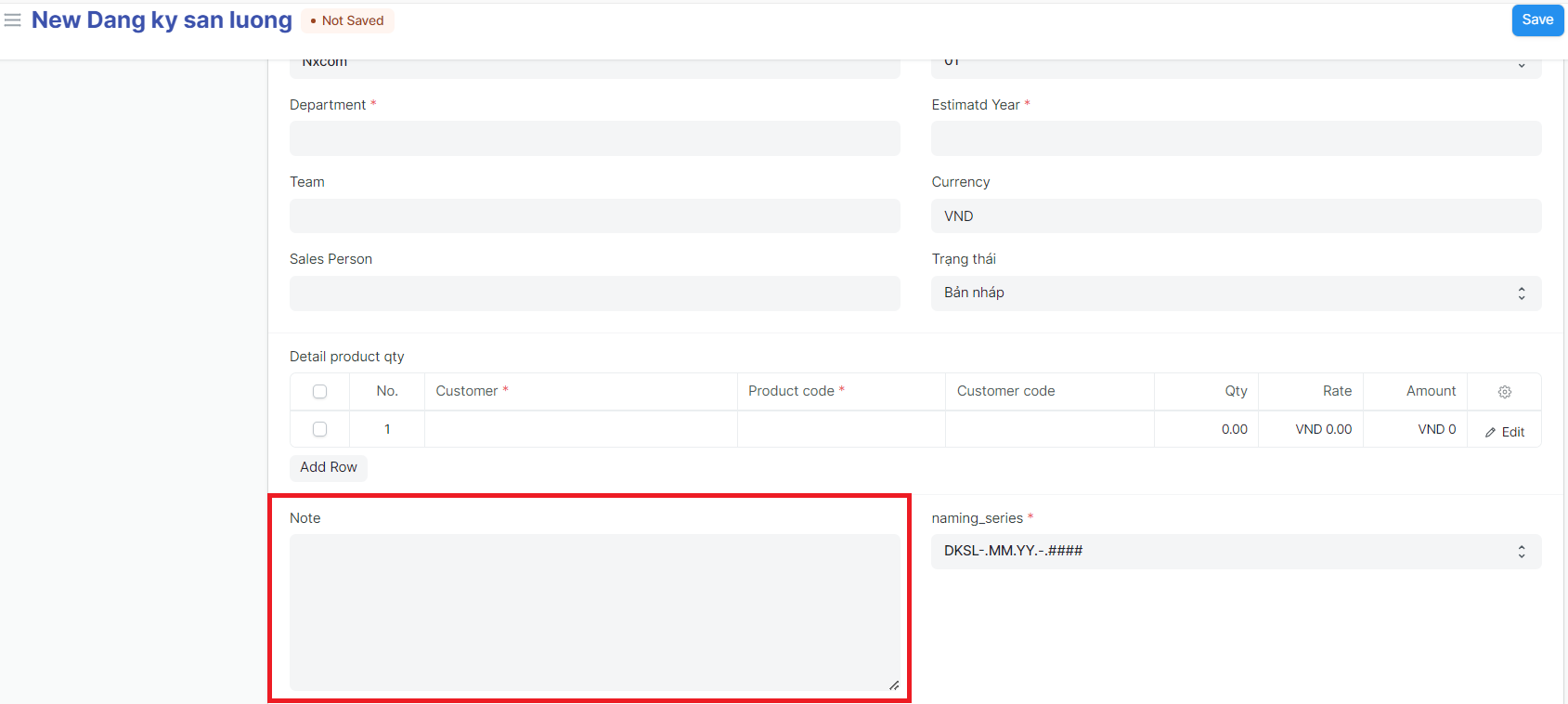The image size is (1568, 704).
Task: Click the Sales Person field
Action: point(594,293)
